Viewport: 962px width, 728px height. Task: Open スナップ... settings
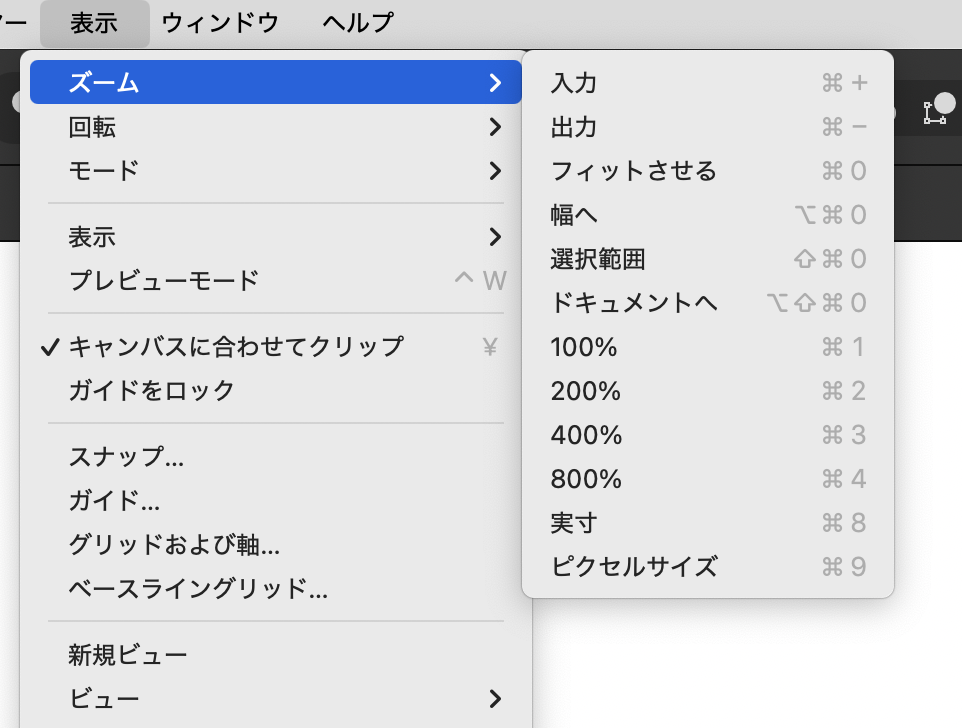tap(126, 457)
